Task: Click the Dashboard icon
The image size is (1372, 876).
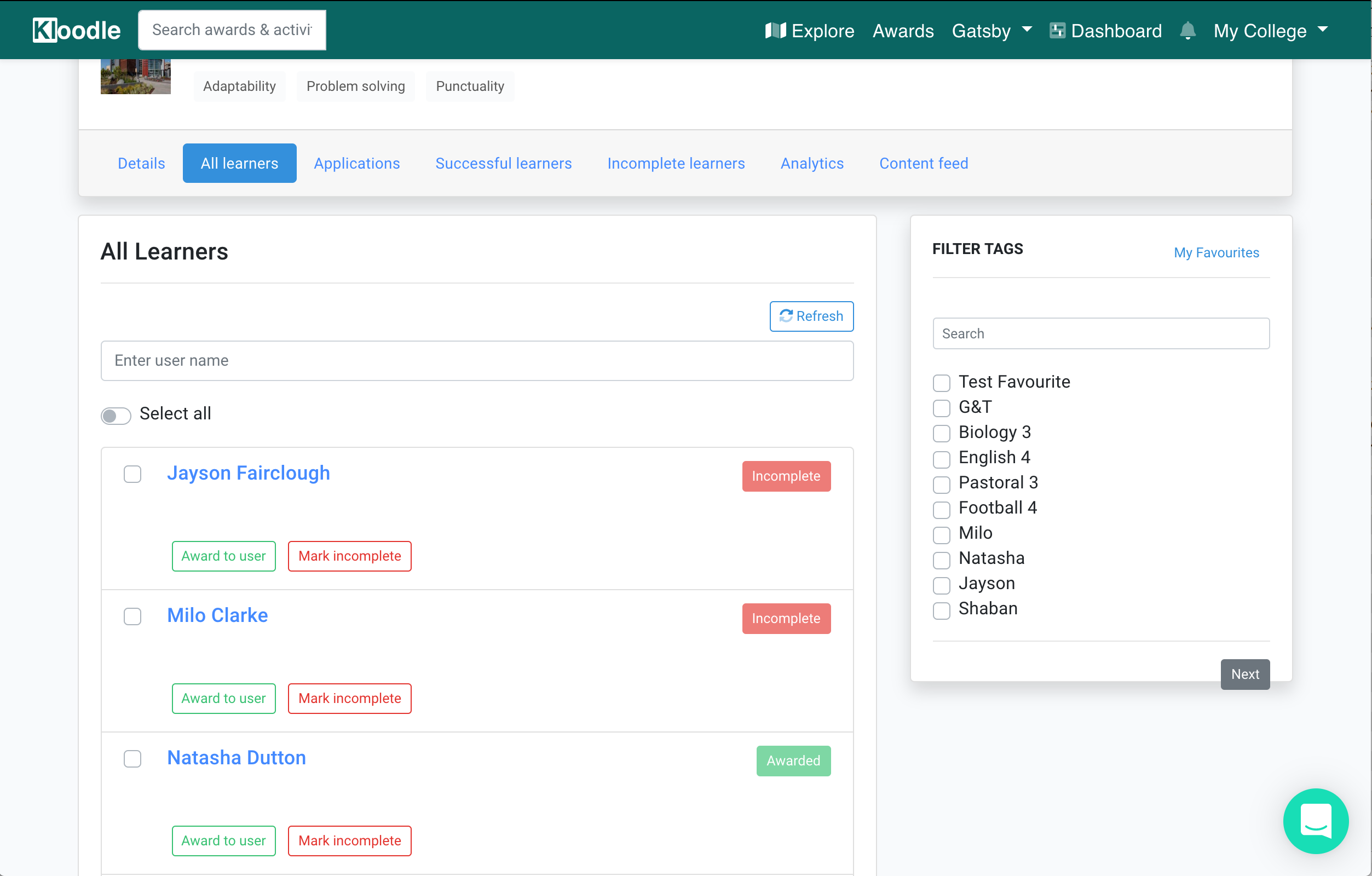Action: pos(1057,30)
